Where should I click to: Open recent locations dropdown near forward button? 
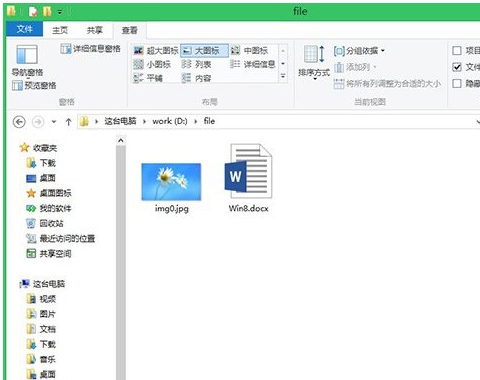point(54,122)
